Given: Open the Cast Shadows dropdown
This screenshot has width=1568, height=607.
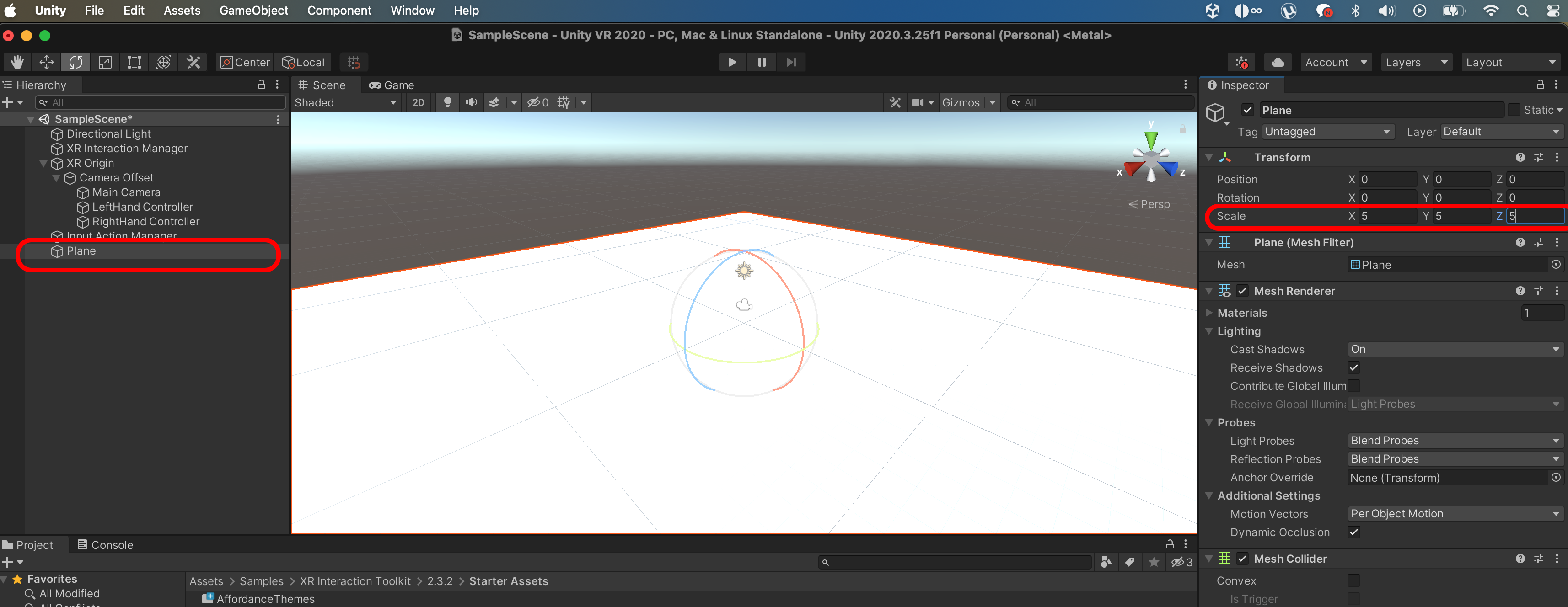Looking at the screenshot, I should pyautogui.click(x=1454, y=349).
